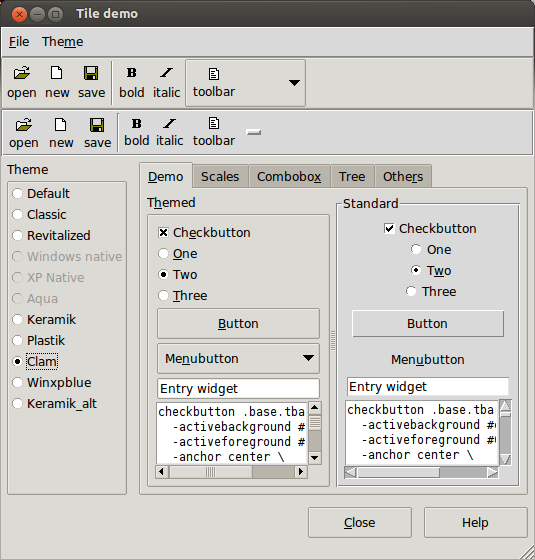
Task: Toggle the italic icon in top toolbar
Action: 166,73
